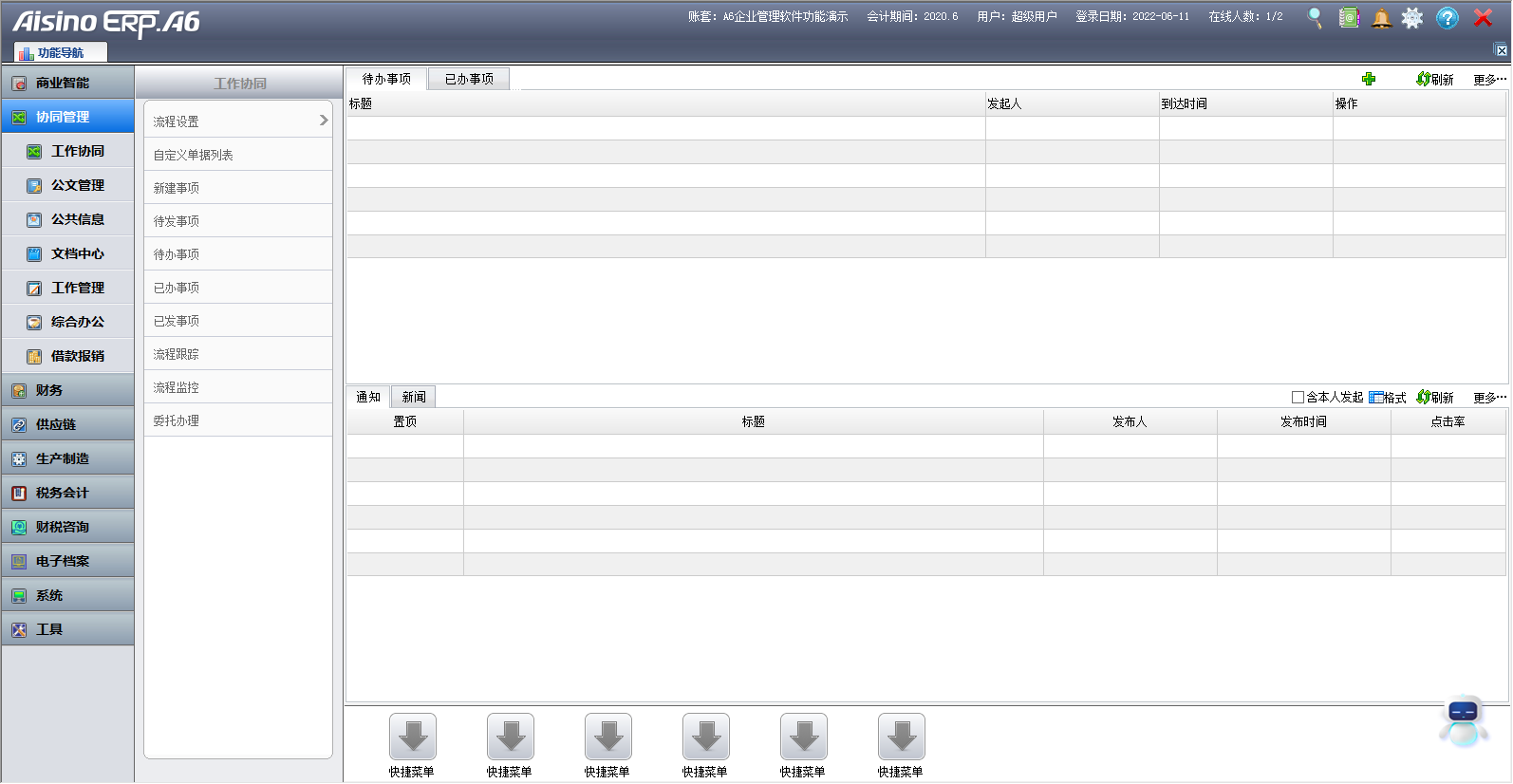The image size is (1513, 784).
Task: Expand 更多 in the to-do panel
Action: [1488, 80]
